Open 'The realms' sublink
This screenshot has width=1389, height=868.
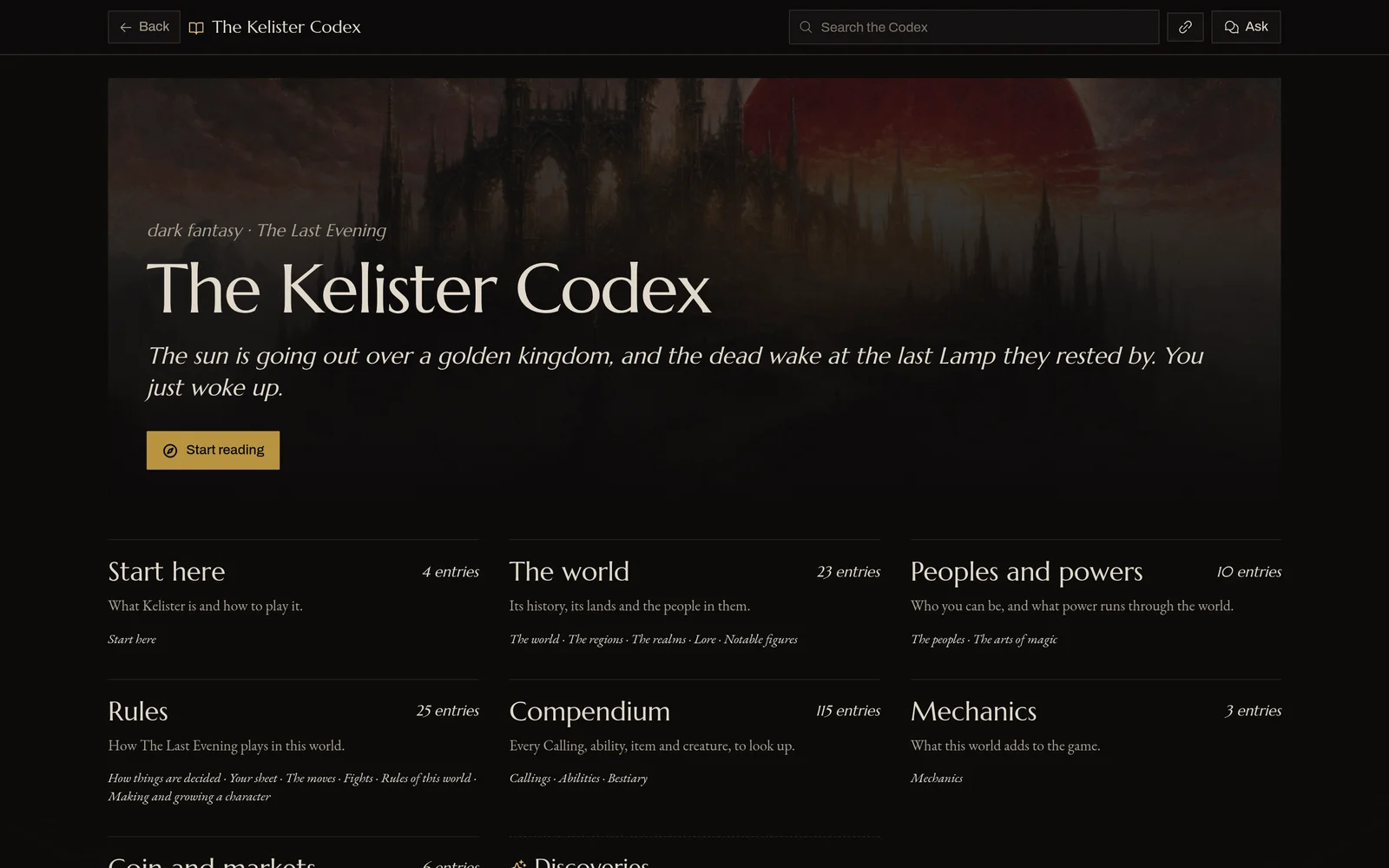click(x=659, y=640)
